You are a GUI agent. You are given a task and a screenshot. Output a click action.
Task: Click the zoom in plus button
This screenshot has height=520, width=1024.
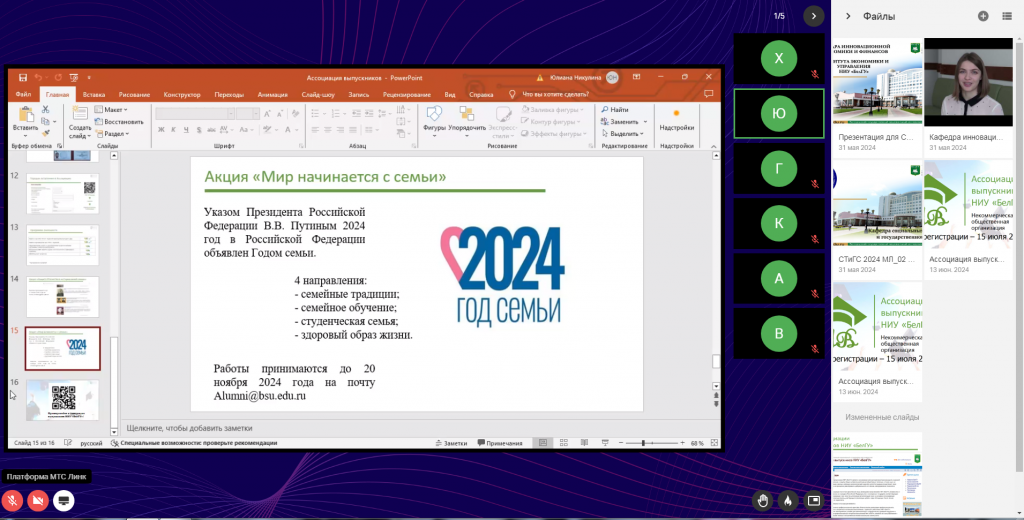682,443
